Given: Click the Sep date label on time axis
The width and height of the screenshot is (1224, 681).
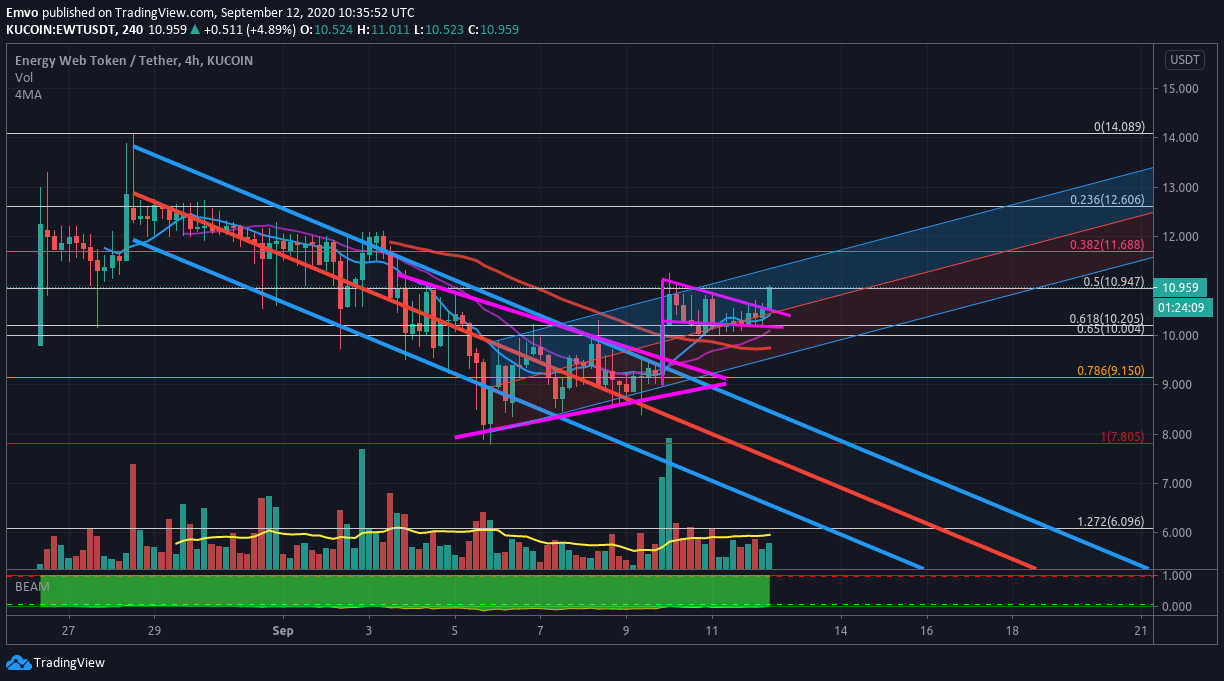Looking at the screenshot, I should pos(283,631).
